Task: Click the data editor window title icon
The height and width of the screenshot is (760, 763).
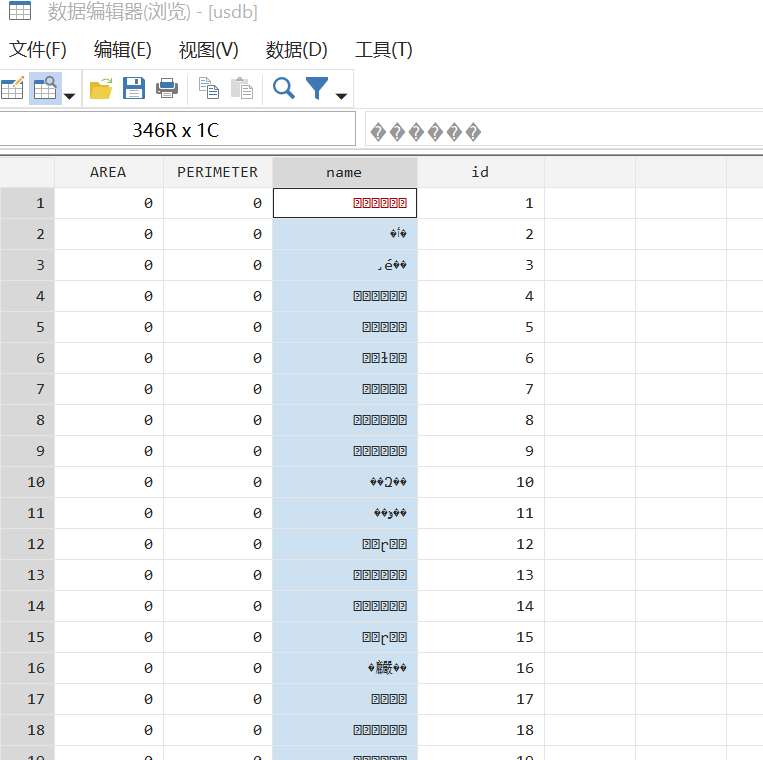Action: coord(20,11)
